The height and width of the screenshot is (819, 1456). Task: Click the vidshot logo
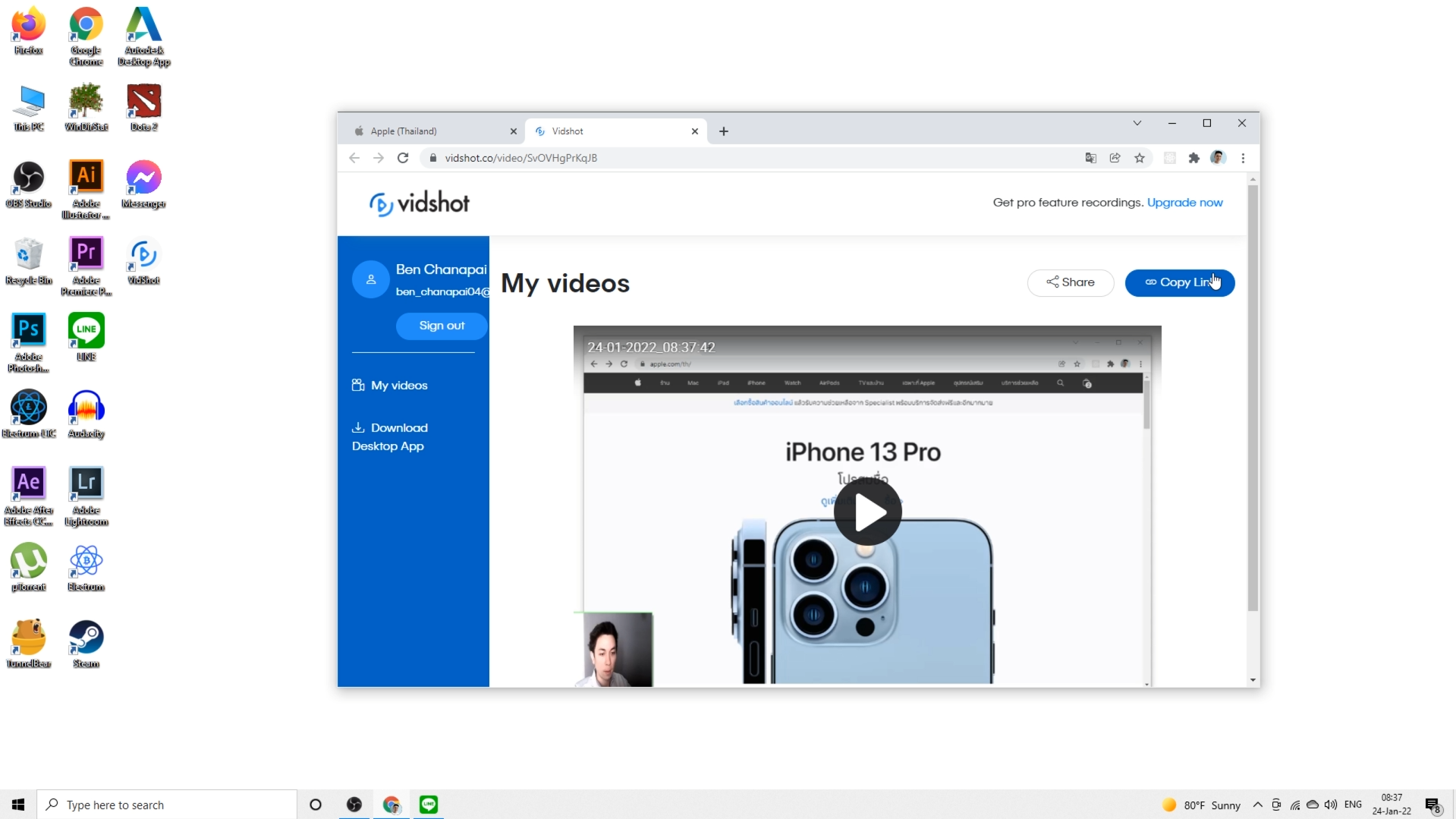[419, 203]
